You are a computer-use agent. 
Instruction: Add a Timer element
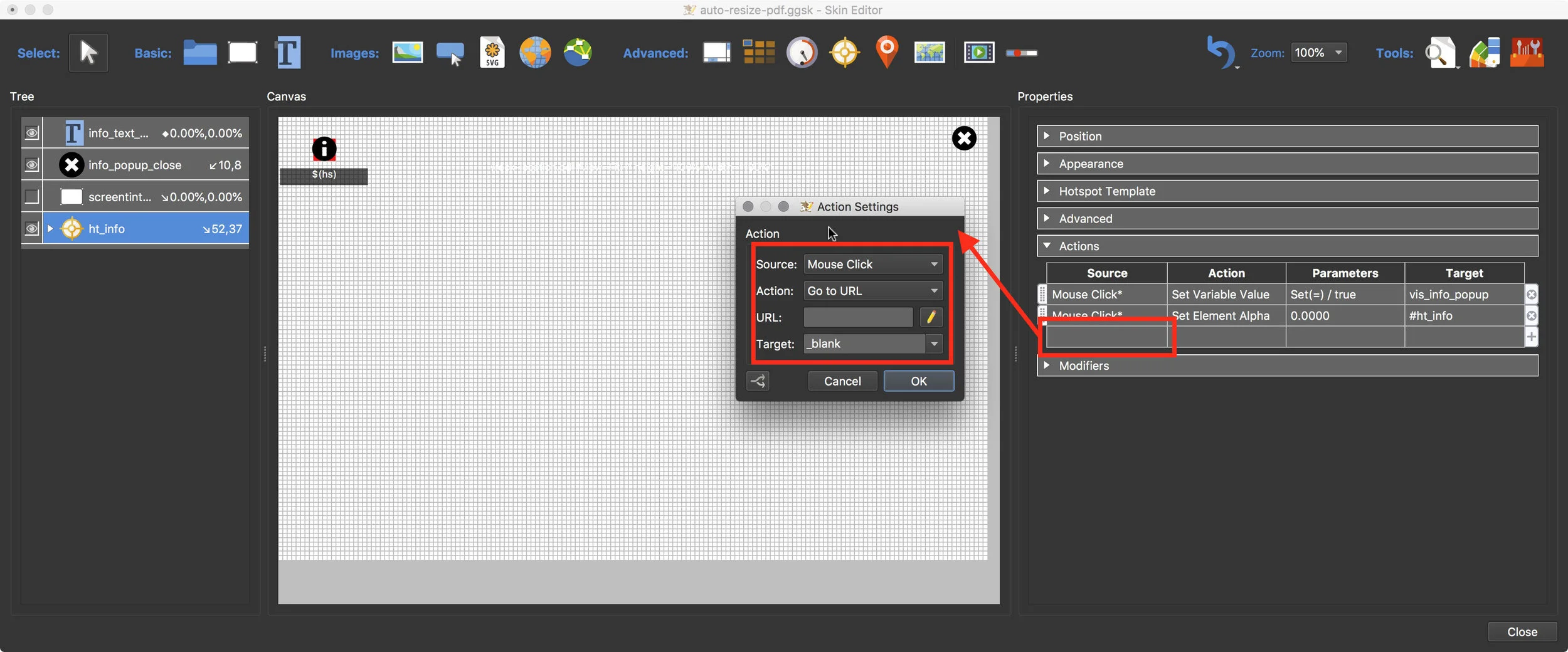coord(802,53)
